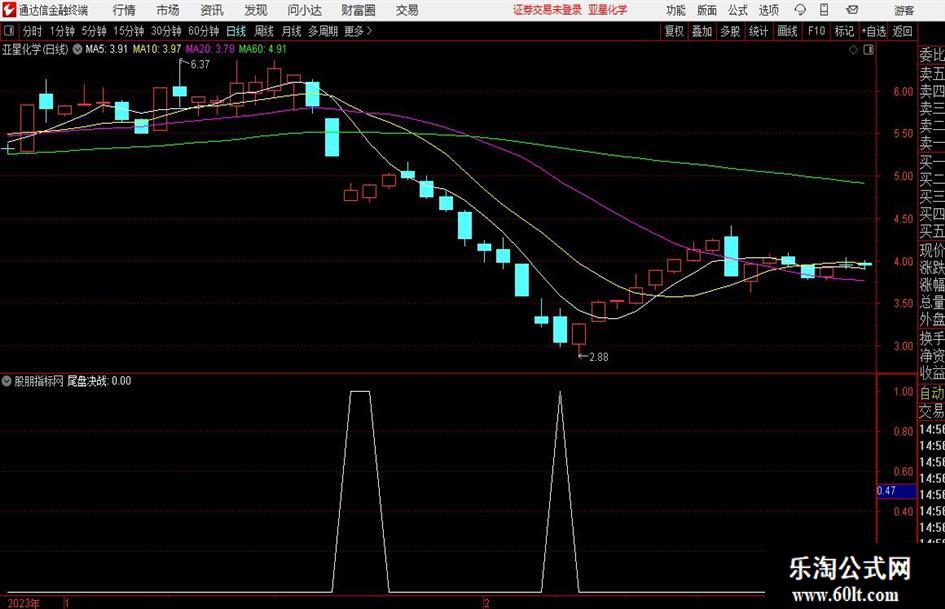This screenshot has width=945, height=609.
Task: Switch to 60分钟 period tab
Action: pos(203,31)
